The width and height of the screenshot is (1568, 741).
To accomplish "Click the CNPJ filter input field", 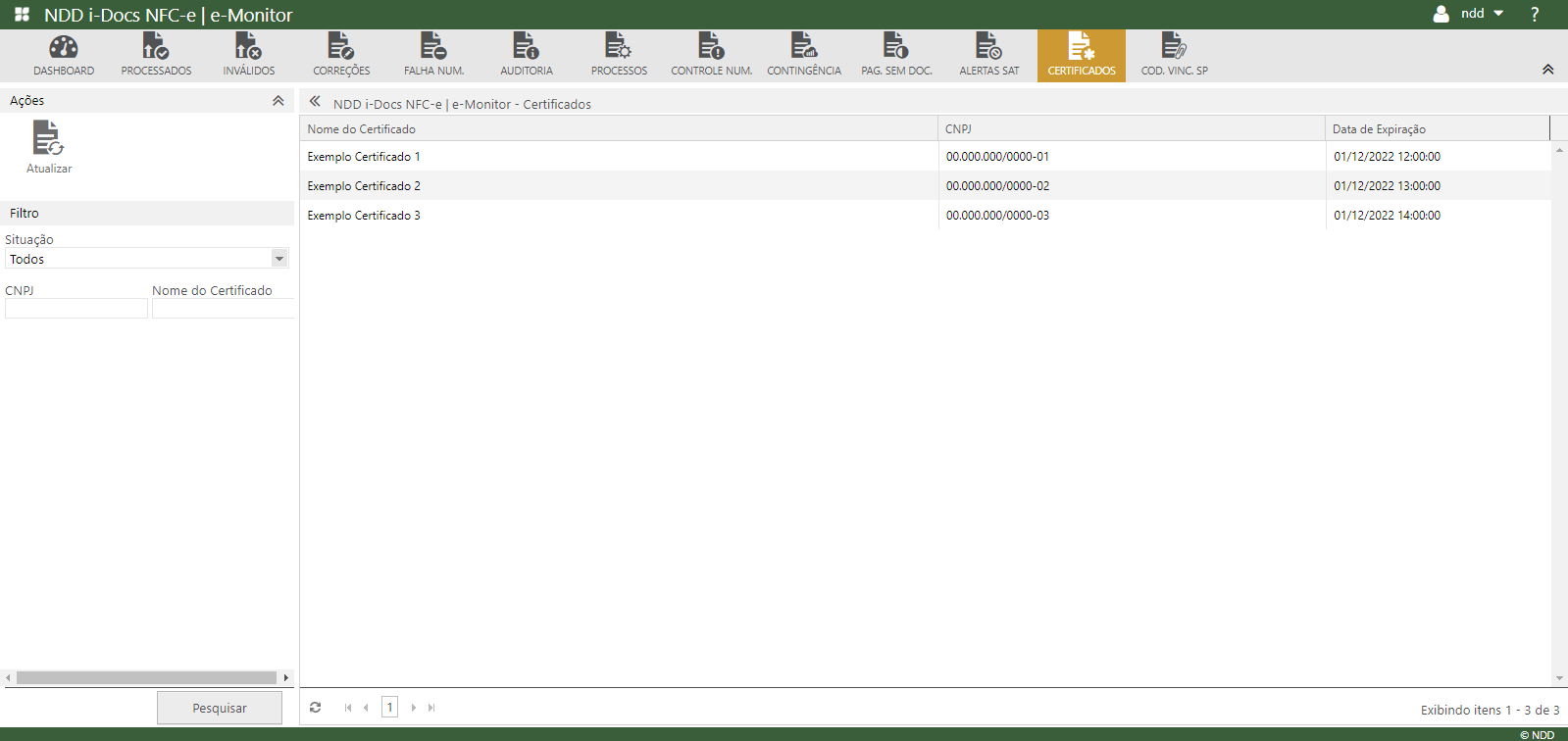I will (76, 309).
